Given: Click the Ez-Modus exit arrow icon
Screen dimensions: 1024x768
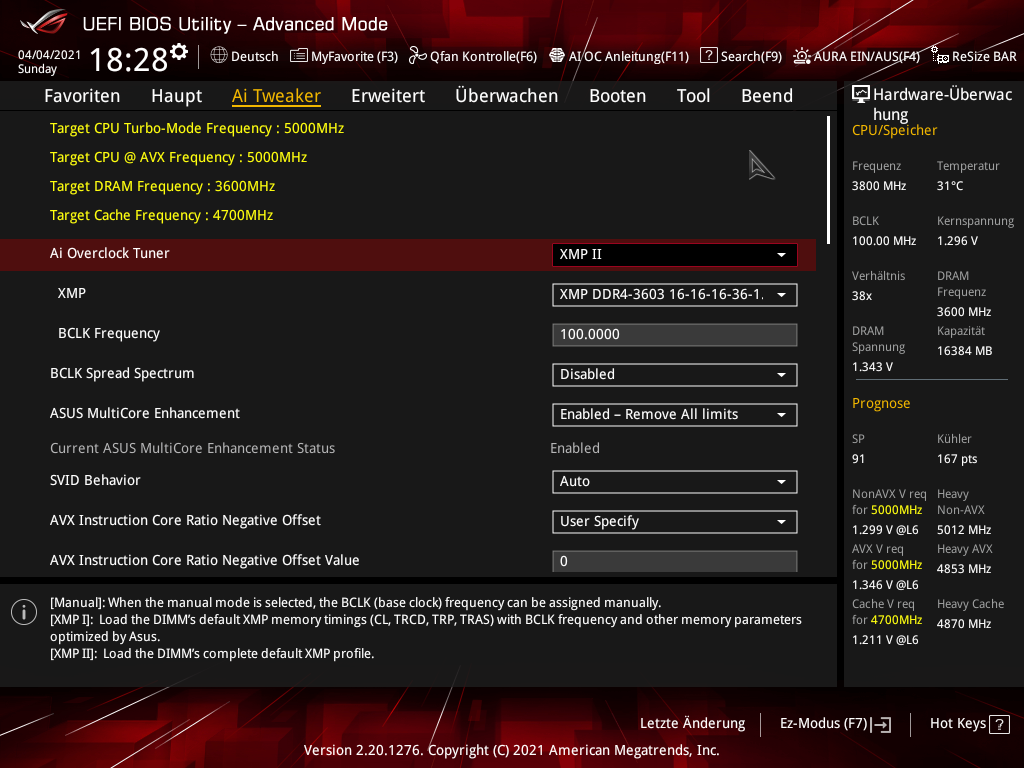Looking at the screenshot, I should (881, 724).
